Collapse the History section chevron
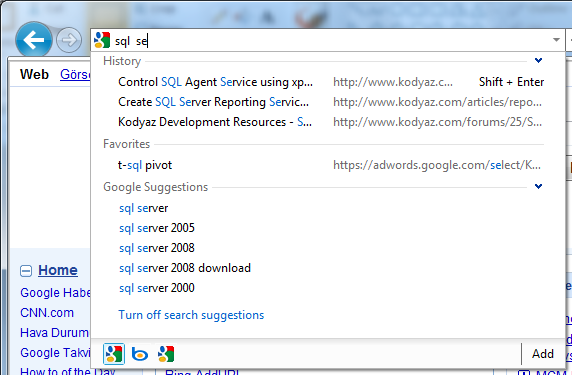Image resolution: width=572 pixels, height=375 pixels. coord(538,61)
